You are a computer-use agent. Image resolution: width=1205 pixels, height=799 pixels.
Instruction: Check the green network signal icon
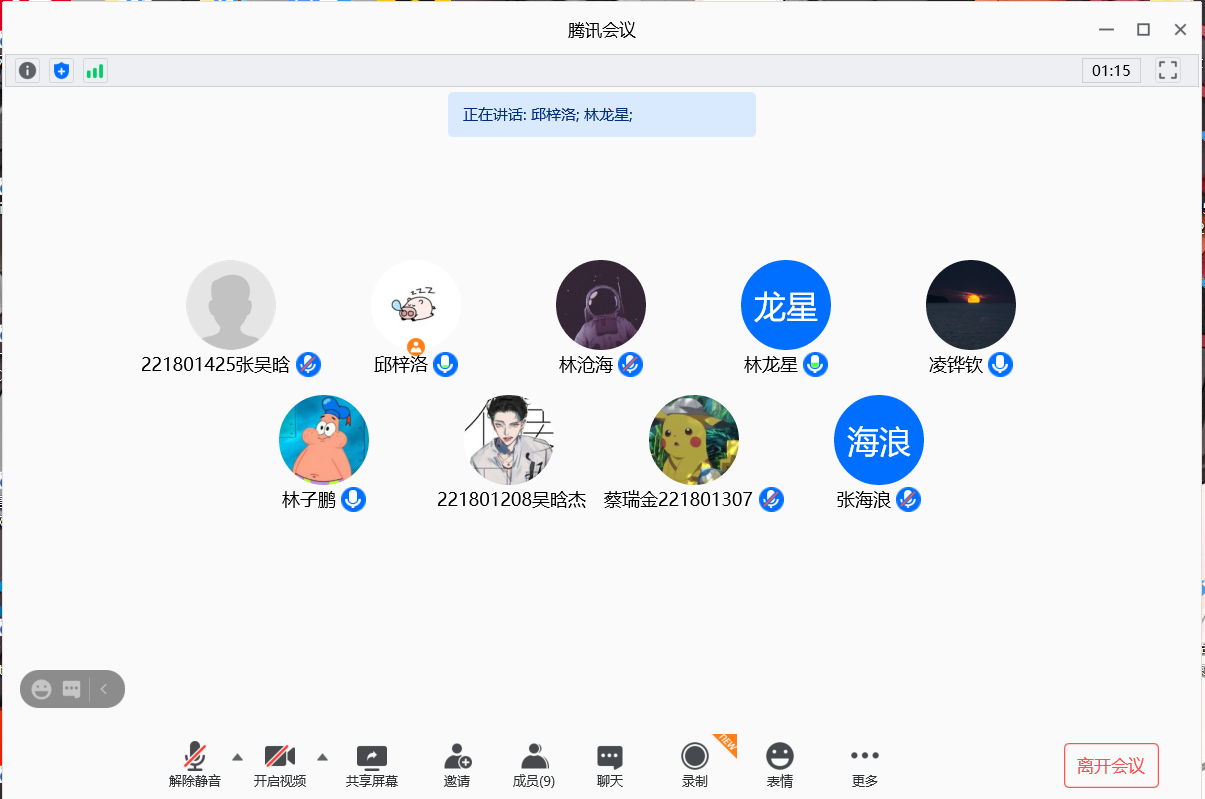(95, 71)
